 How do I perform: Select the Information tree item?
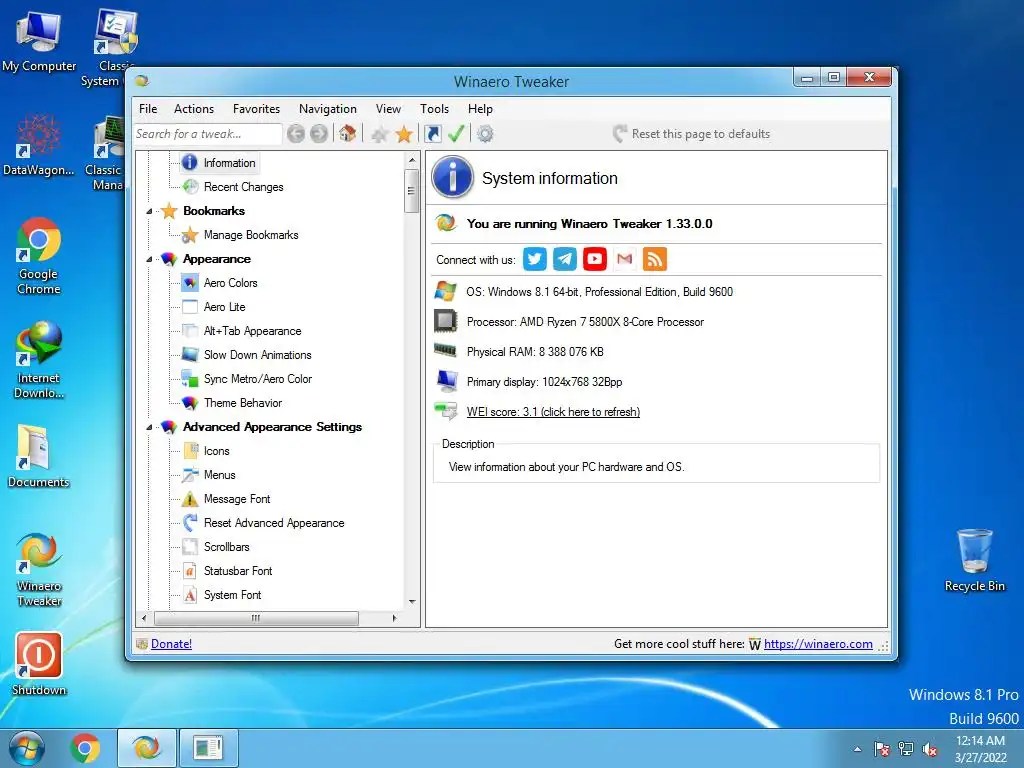[229, 163]
